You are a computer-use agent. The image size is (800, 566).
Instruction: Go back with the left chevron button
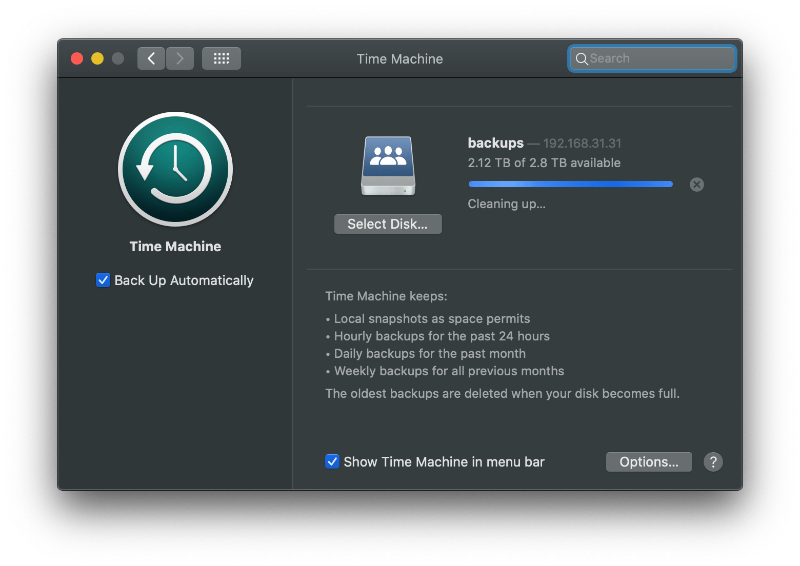pos(151,58)
